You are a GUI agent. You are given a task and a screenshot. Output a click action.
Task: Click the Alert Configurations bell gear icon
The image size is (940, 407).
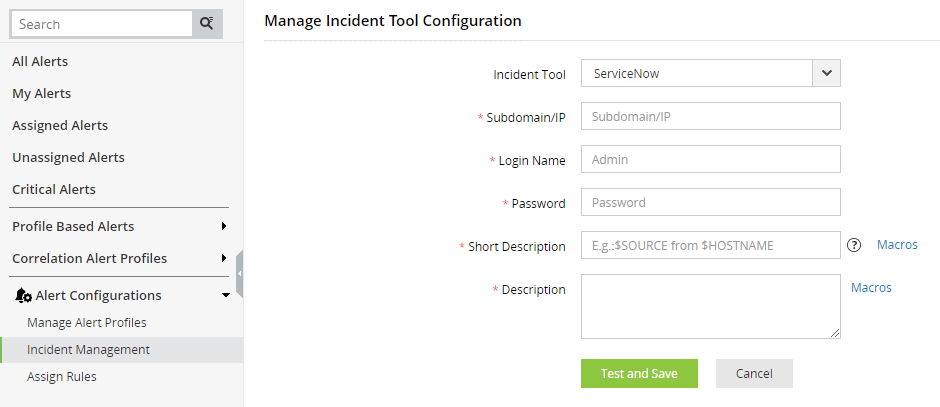click(23, 296)
